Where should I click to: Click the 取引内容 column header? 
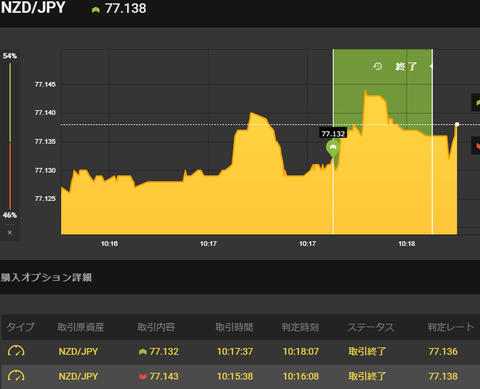[x=156, y=327]
